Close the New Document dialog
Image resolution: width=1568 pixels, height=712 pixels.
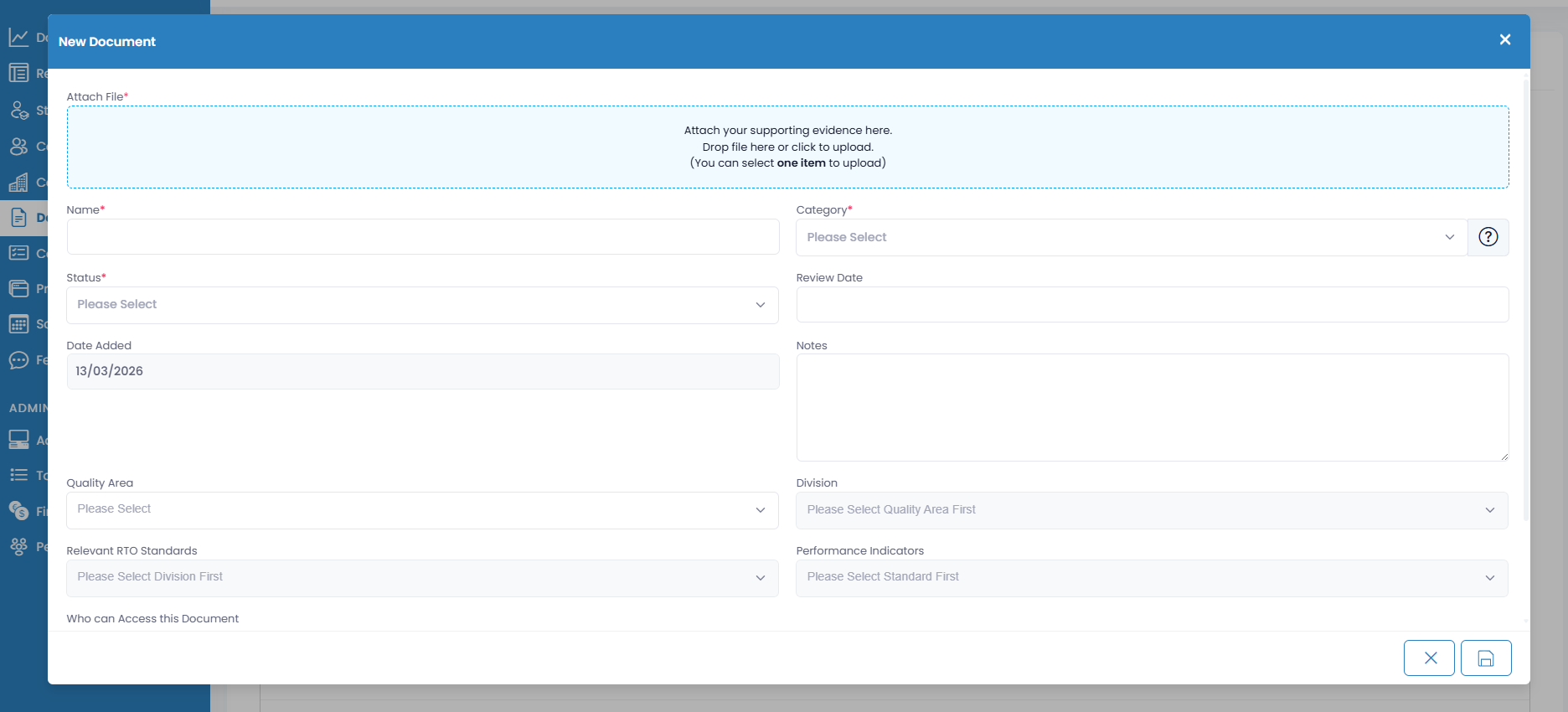pos(1504,40)
